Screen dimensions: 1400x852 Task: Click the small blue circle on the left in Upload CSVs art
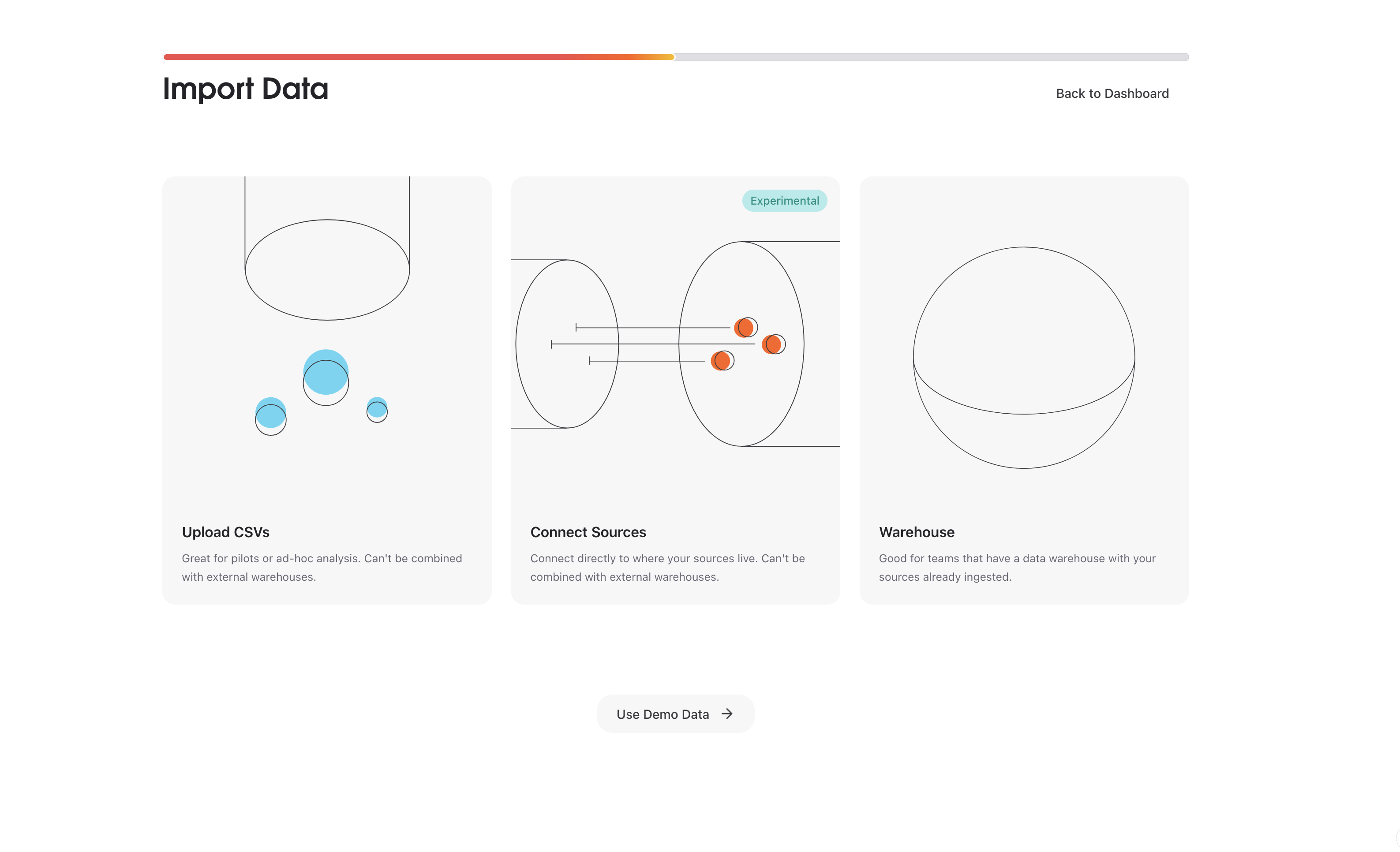[271, 413]
